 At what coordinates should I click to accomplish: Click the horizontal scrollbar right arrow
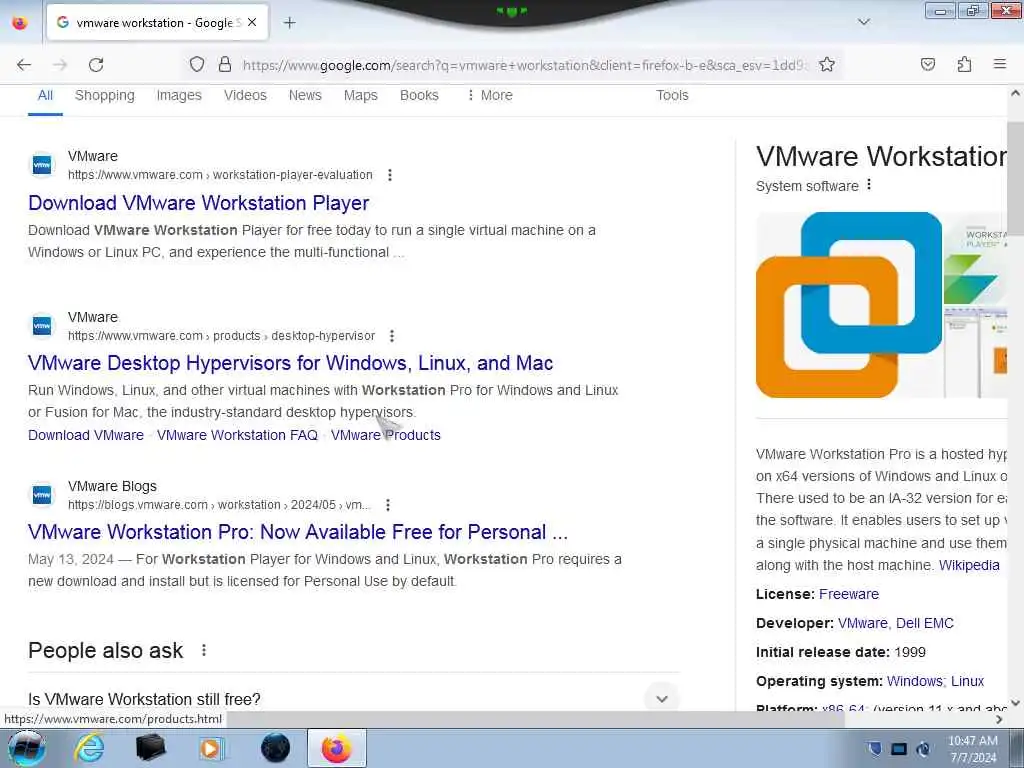point(999,719)
